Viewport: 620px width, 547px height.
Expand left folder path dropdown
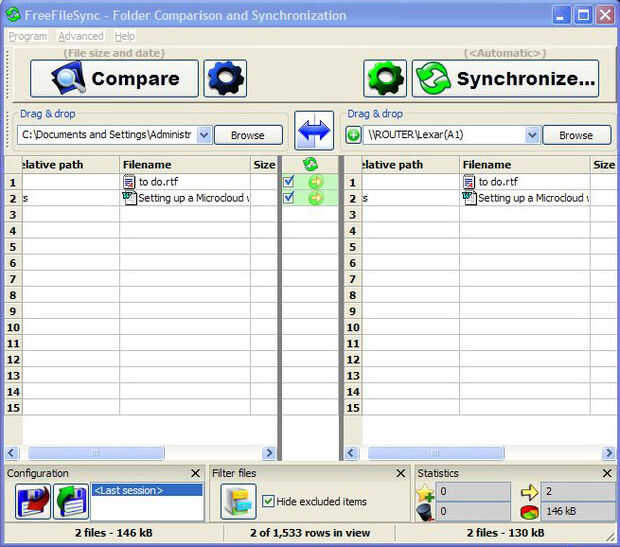click(204, 135)
